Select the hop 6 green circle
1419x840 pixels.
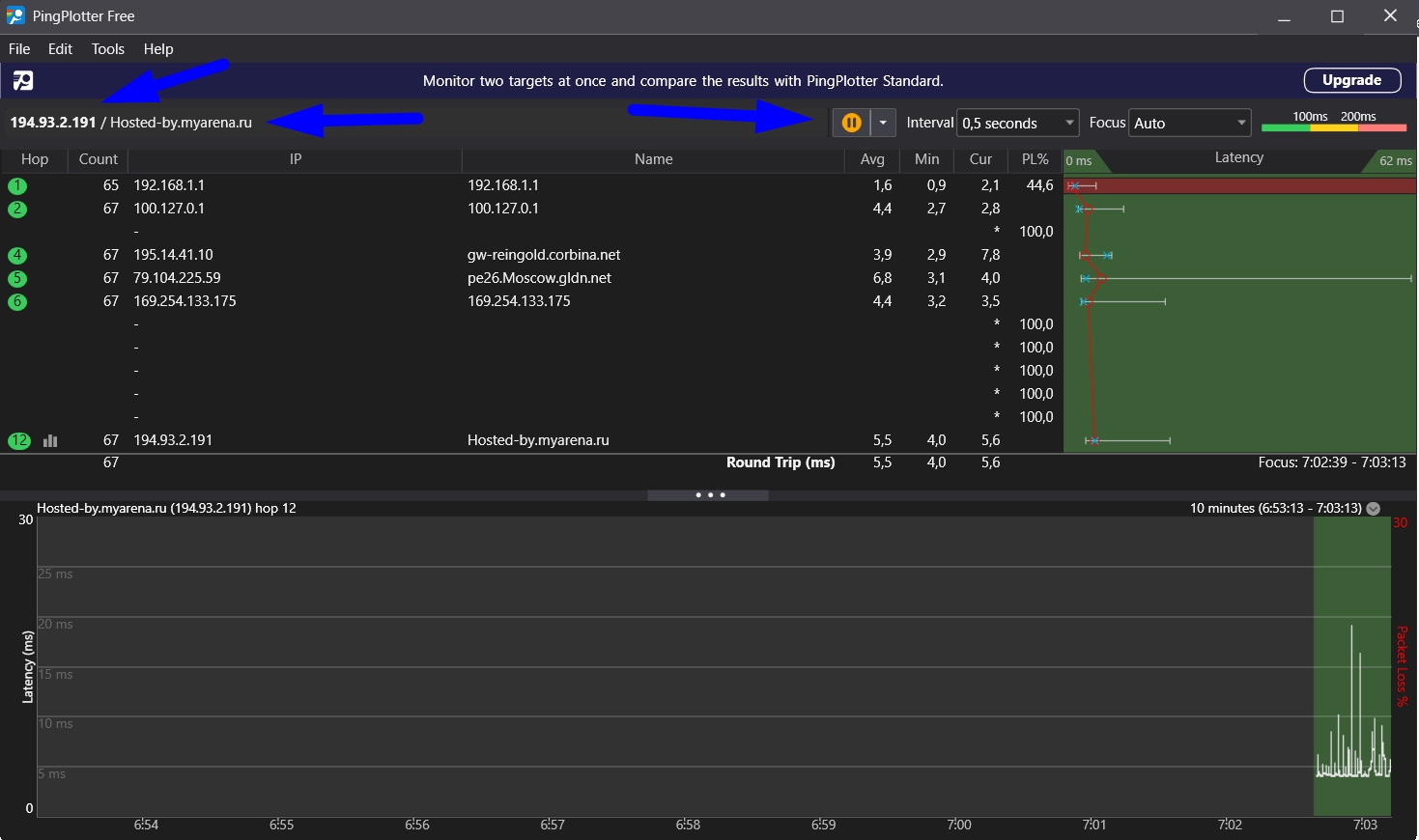tap(17, 302)
